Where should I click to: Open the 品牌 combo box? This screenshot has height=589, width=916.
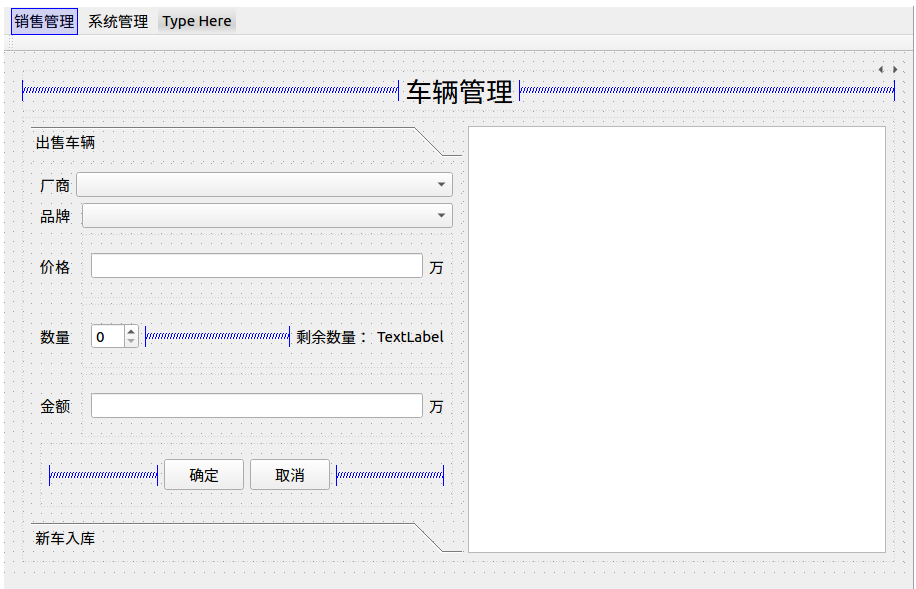coord(267,216)
